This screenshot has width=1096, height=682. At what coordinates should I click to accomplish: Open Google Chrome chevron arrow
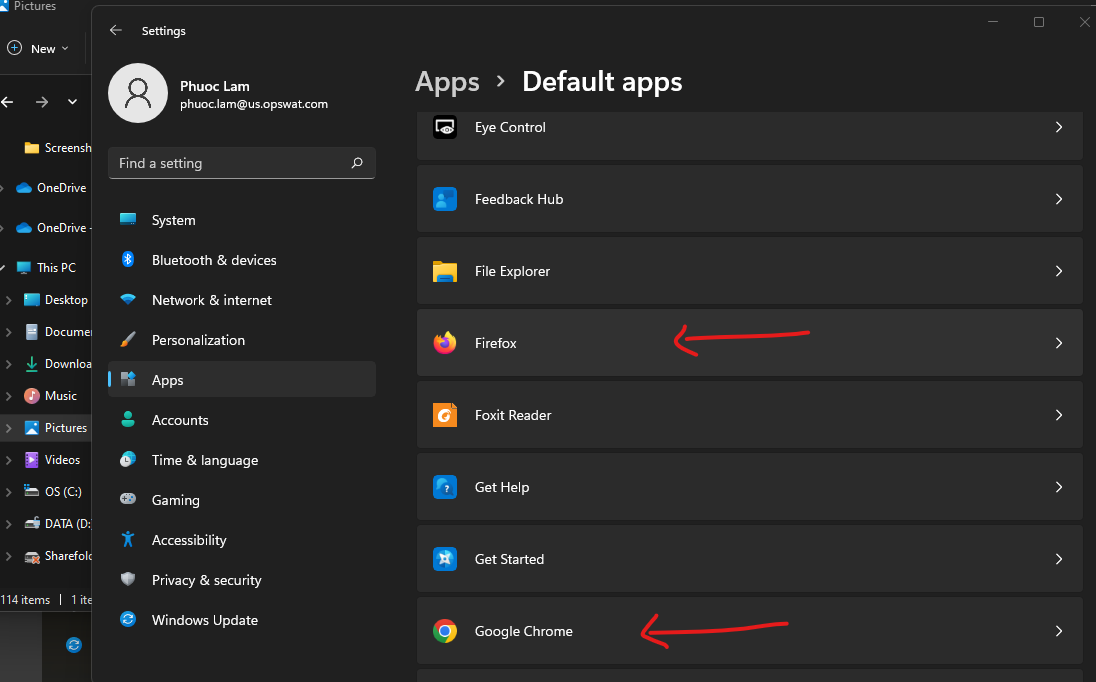pos(1059,631)
